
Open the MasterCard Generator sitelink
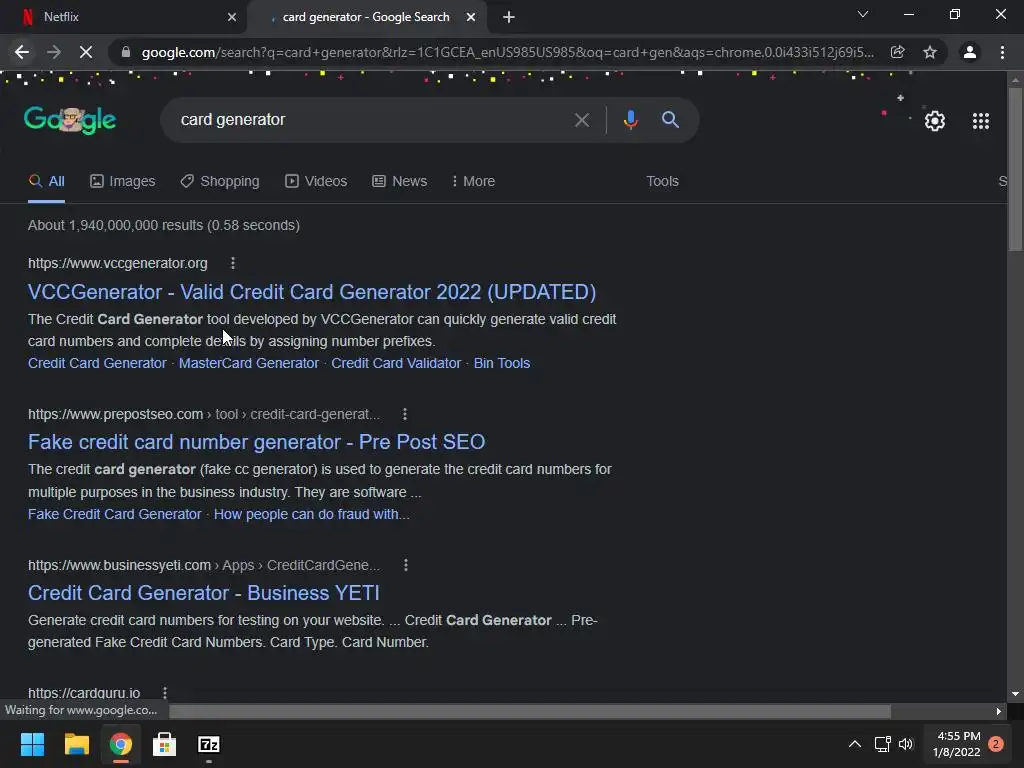(249, 363)
